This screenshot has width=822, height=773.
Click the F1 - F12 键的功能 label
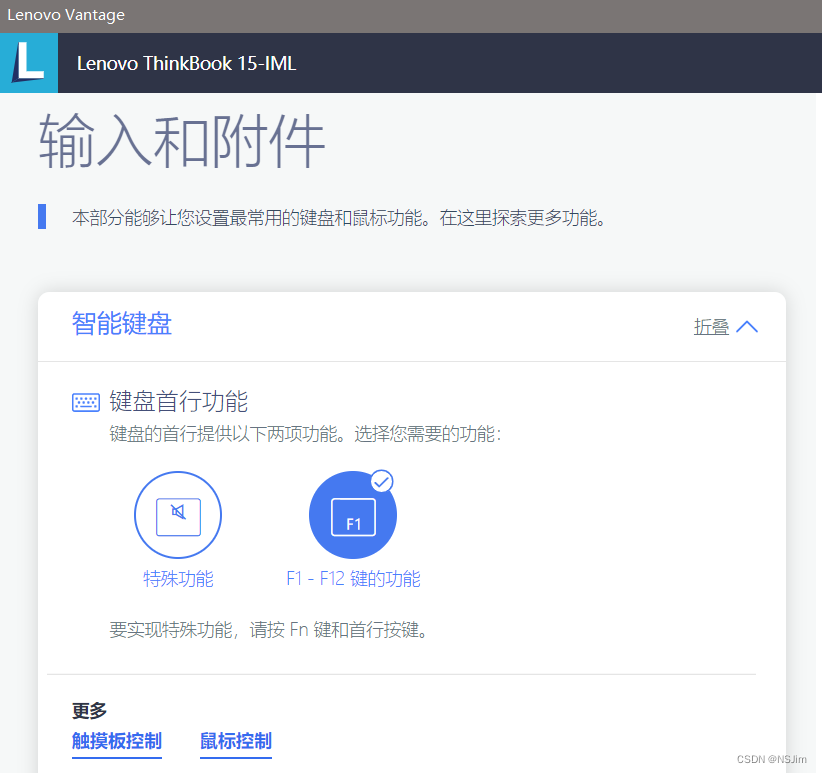tap(353, 579)
